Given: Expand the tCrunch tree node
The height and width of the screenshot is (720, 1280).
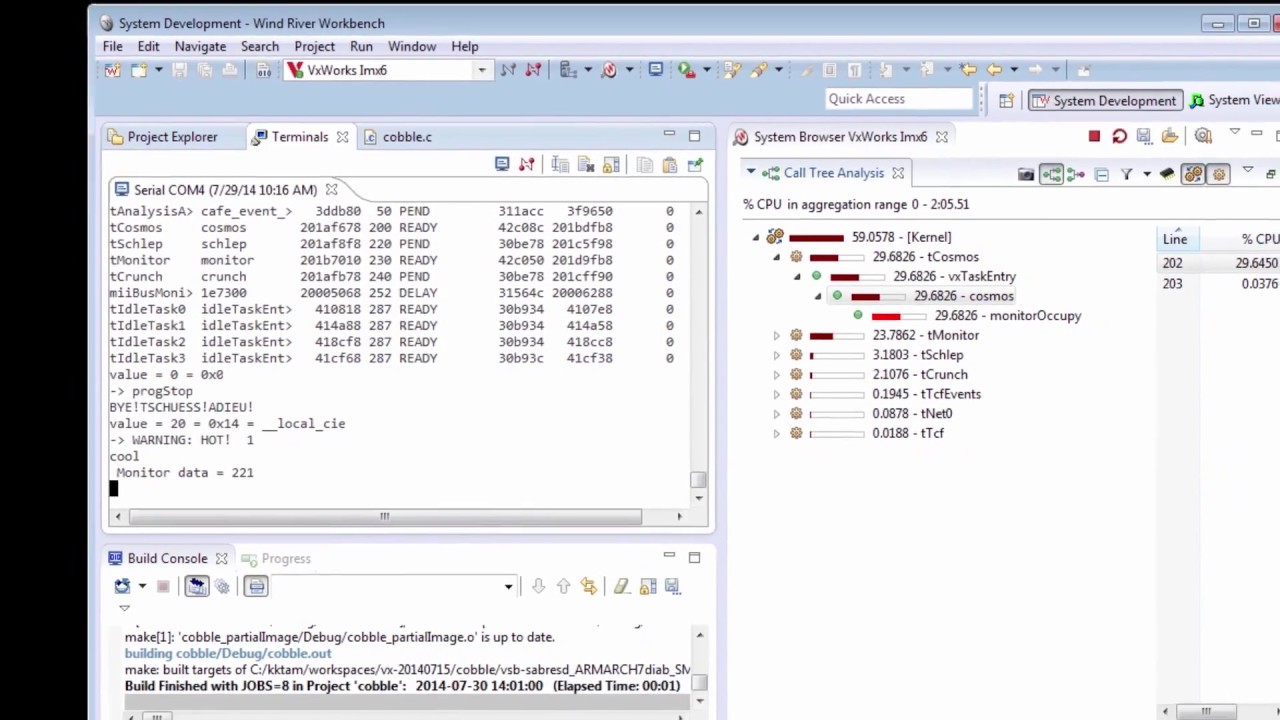Looking at the screenshot, I should pyautogui.click(x=776, y=374).
